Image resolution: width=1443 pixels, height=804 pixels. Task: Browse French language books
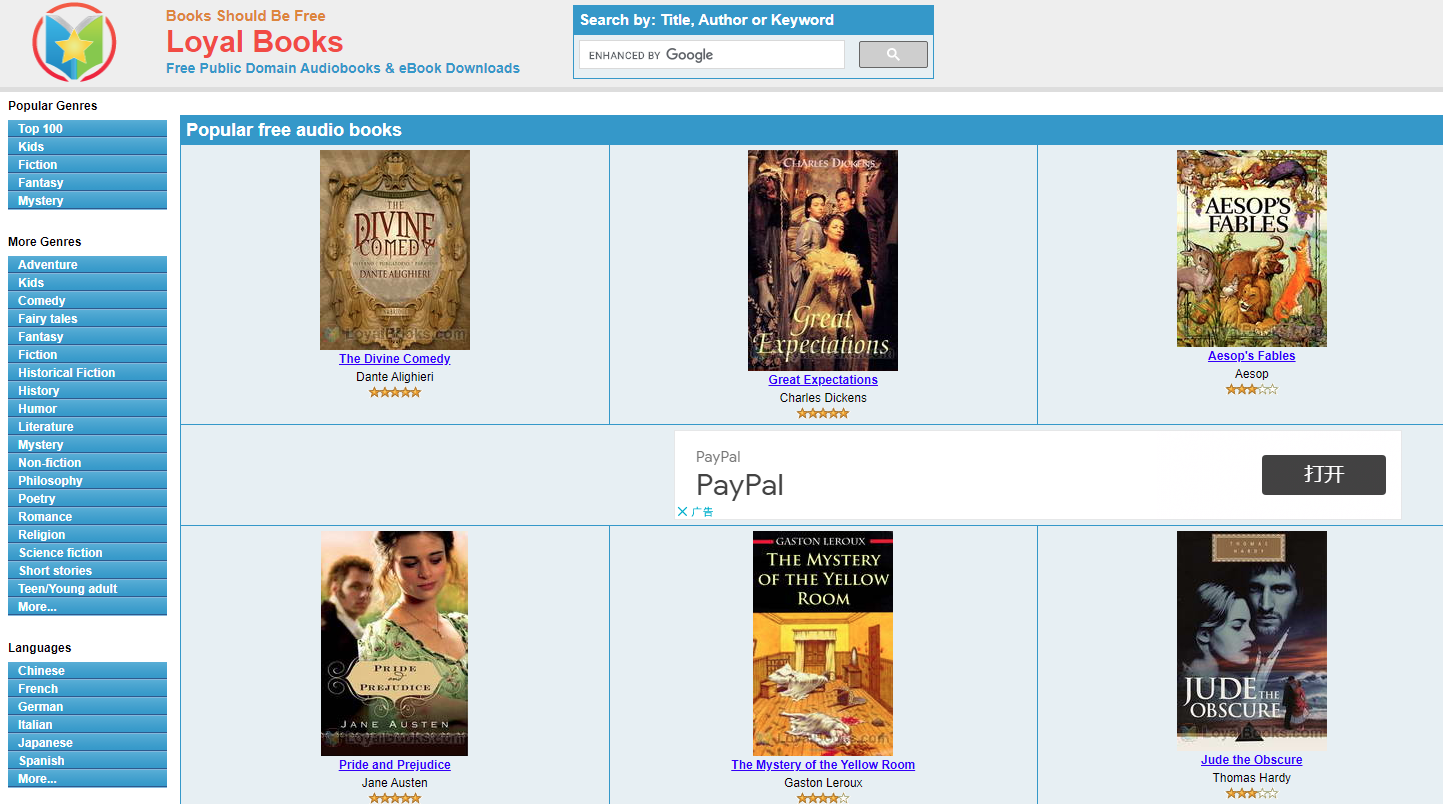coord(87,689)
